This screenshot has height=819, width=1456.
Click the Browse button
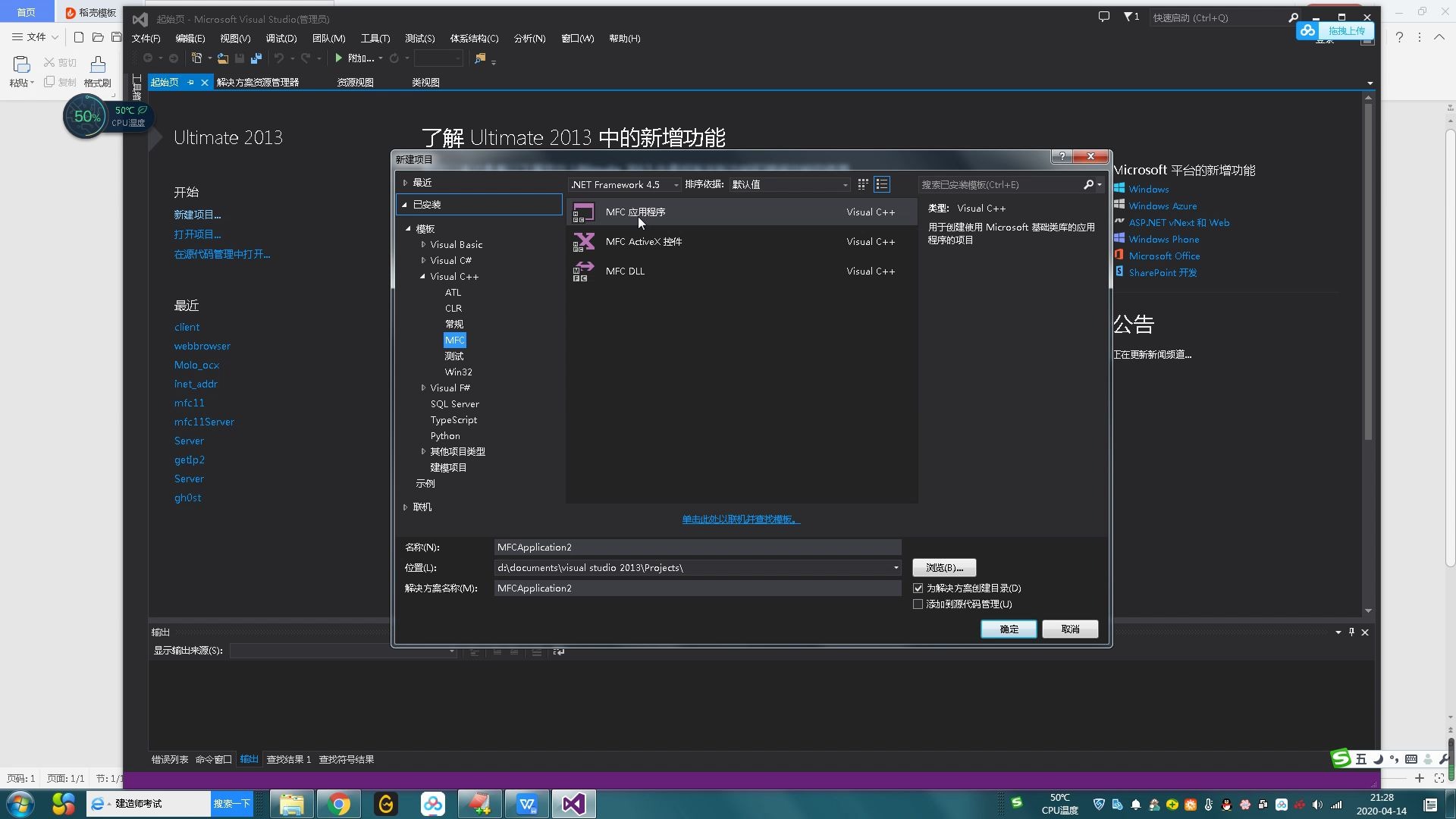point(944,568)
